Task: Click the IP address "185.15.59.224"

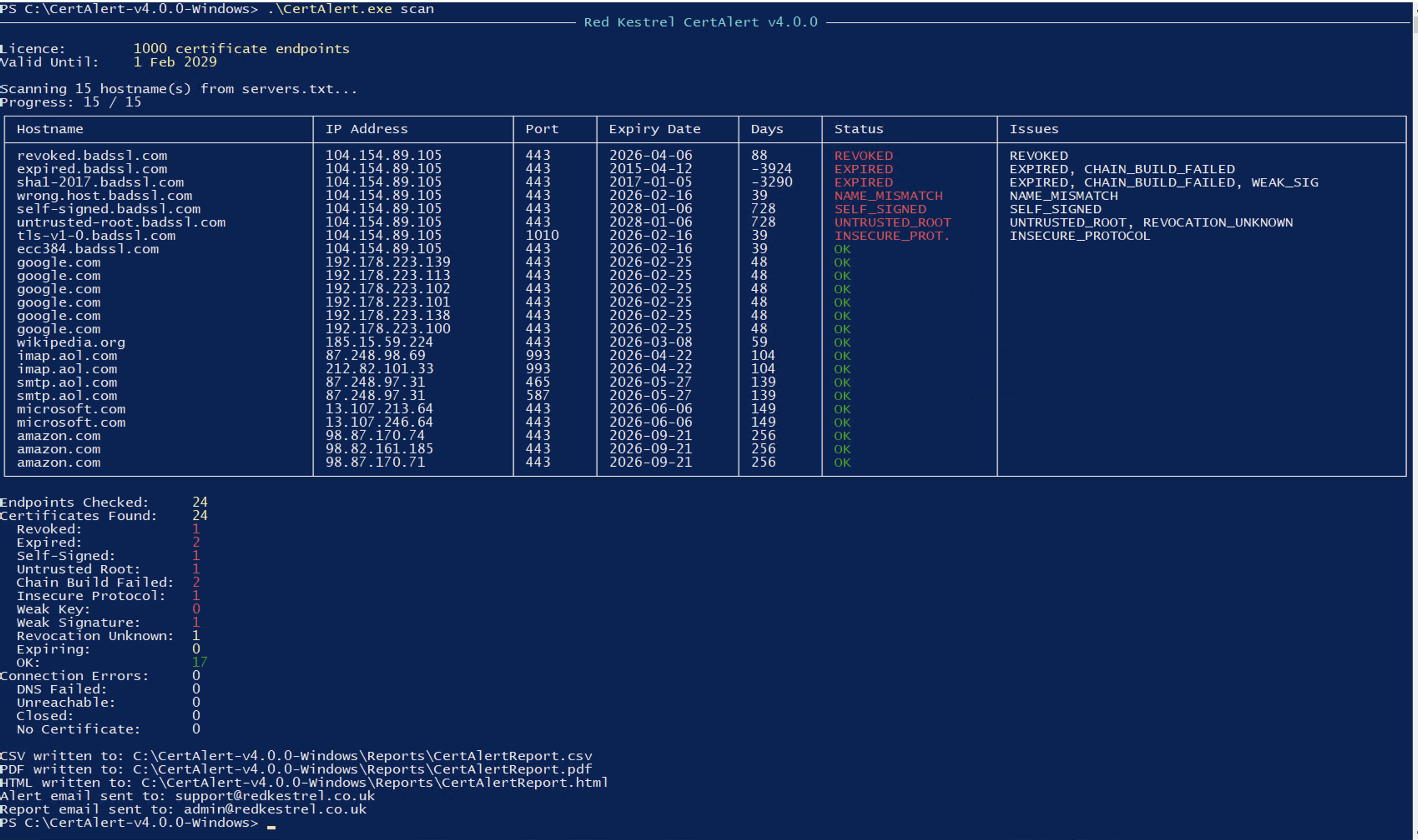Action: (379, 342)
